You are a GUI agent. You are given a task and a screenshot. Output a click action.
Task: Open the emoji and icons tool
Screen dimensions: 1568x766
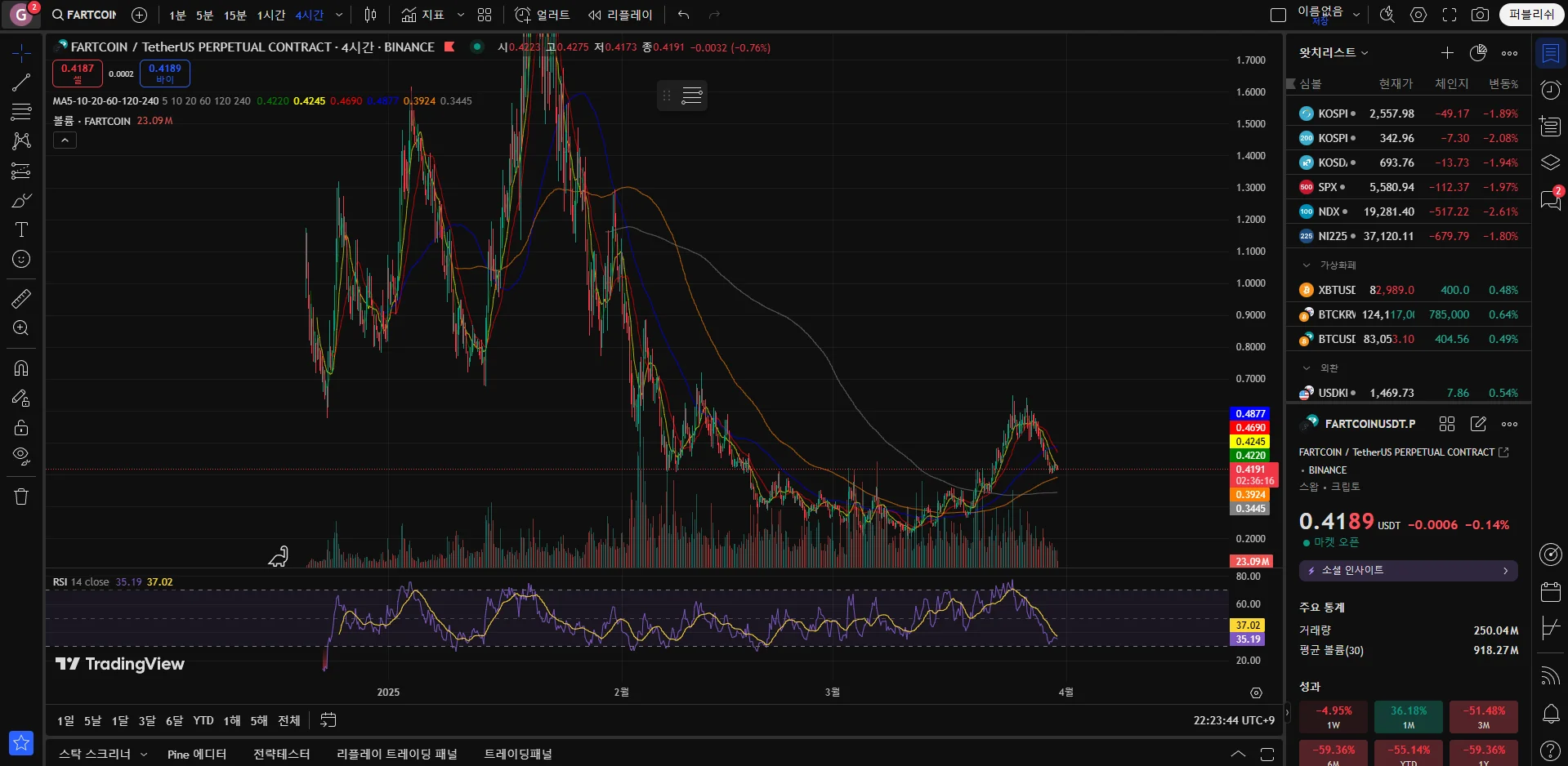pyautogui.click(x=21, y=259)
